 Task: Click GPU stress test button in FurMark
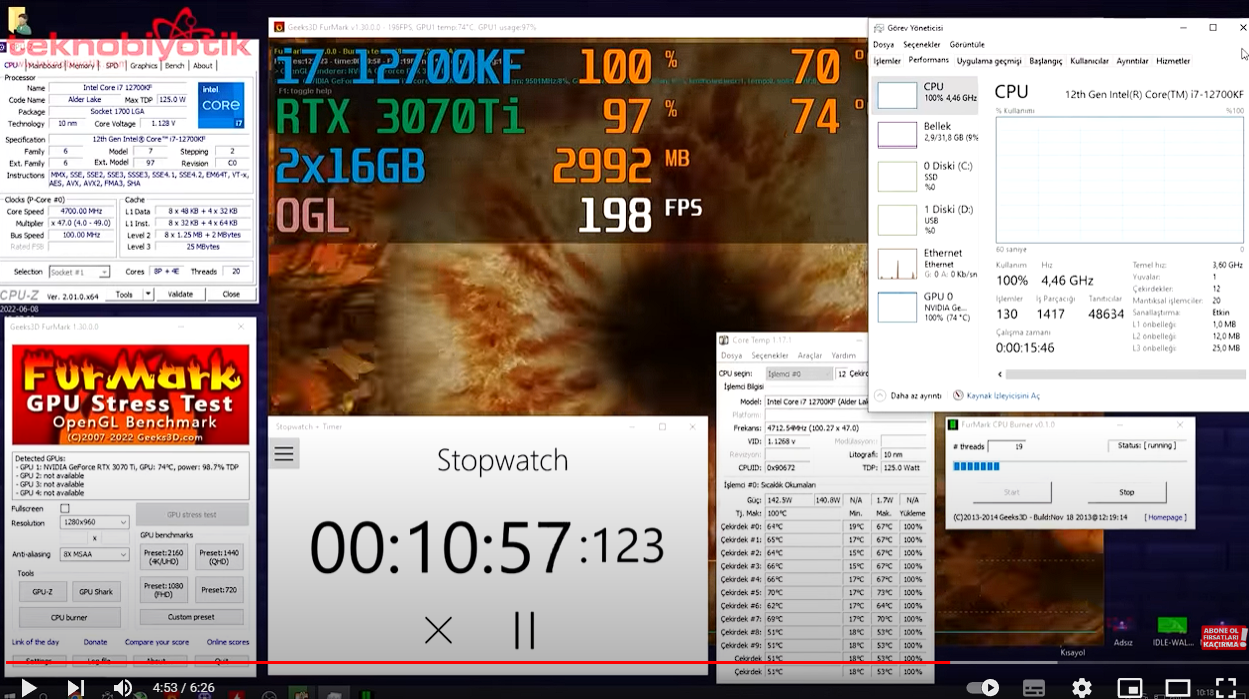click(x=192, y=515)
